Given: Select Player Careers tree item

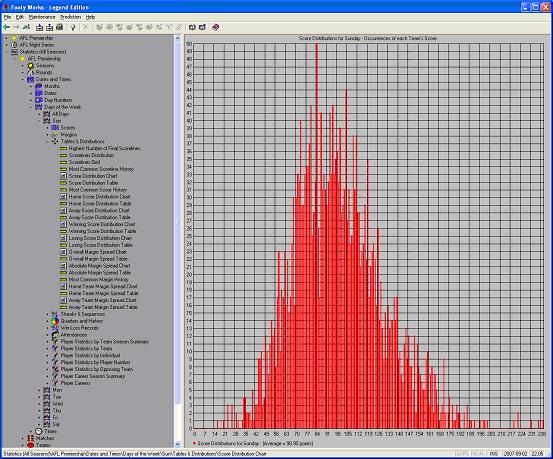Looking at the screenshot, I should [75, 383].
